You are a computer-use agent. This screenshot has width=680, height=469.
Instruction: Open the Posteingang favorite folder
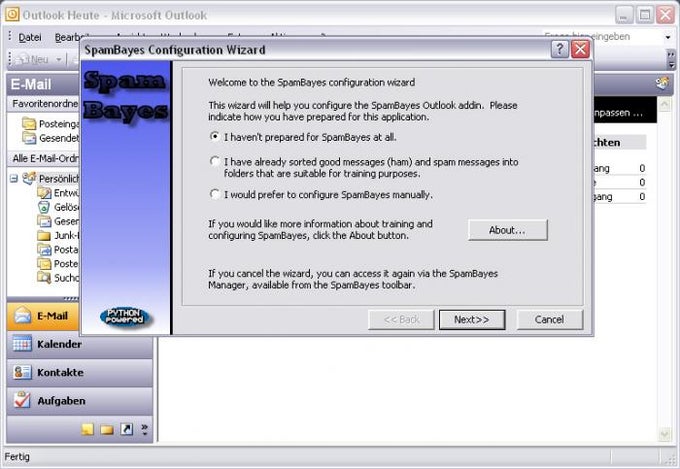pyautogui.click(x=50, y=124)
